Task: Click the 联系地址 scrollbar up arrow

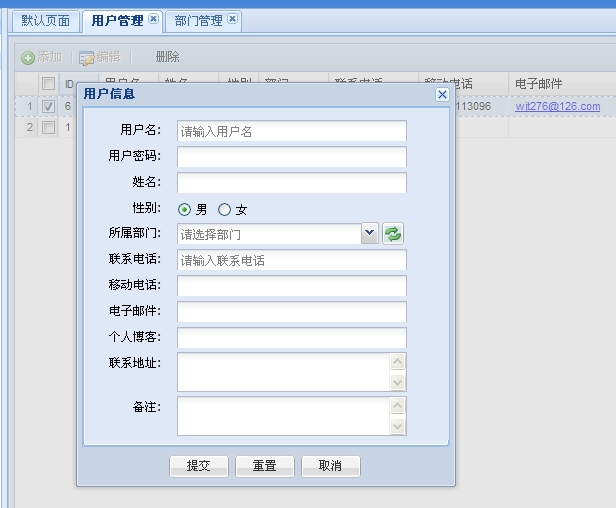Action: [398, 361]
